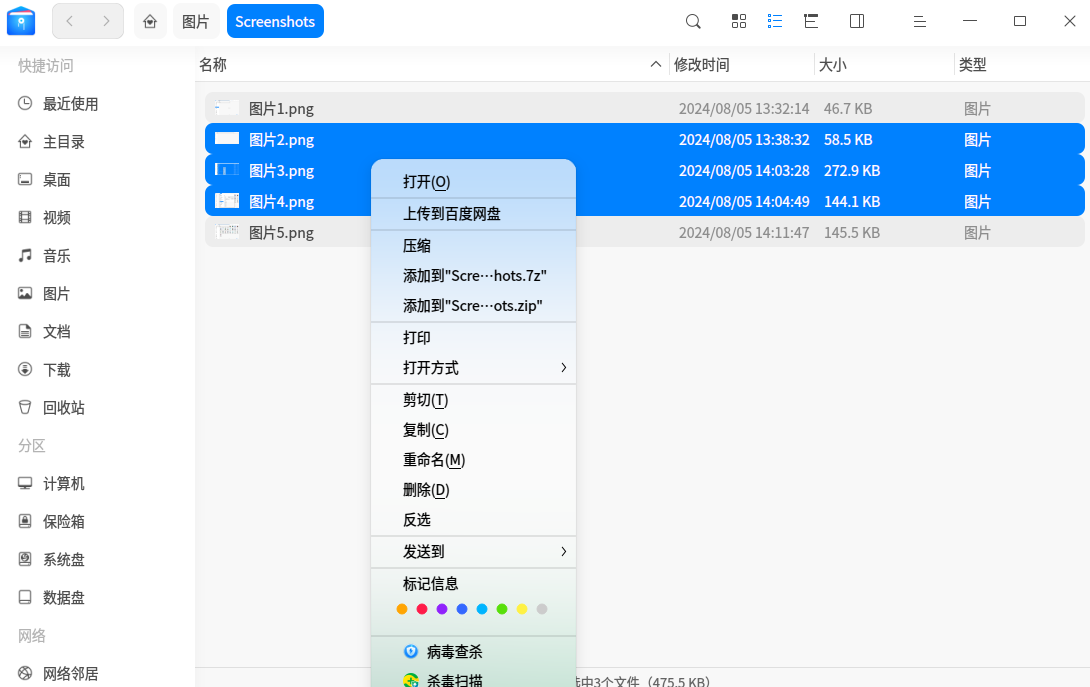Go to home directory icon in breadcrumb
Screen dimensions: 1090x687
[150, 21]
